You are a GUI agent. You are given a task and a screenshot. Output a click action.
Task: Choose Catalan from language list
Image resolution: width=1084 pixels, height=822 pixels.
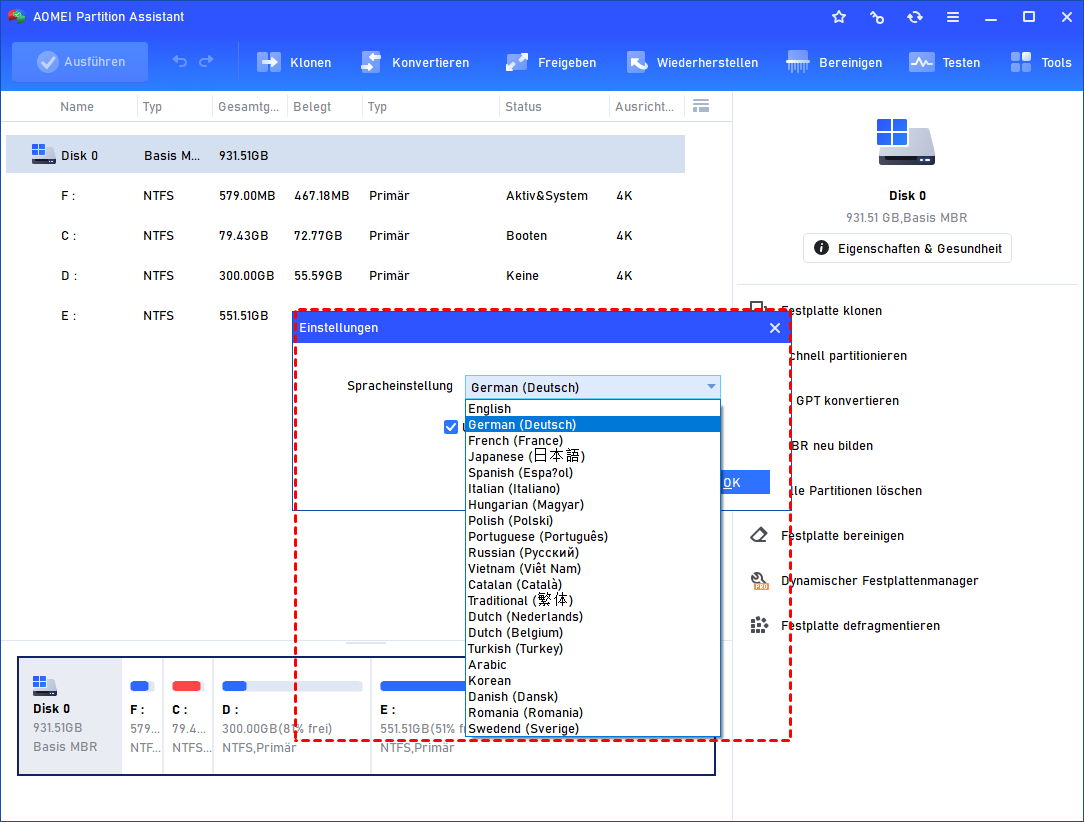(593, 585)
